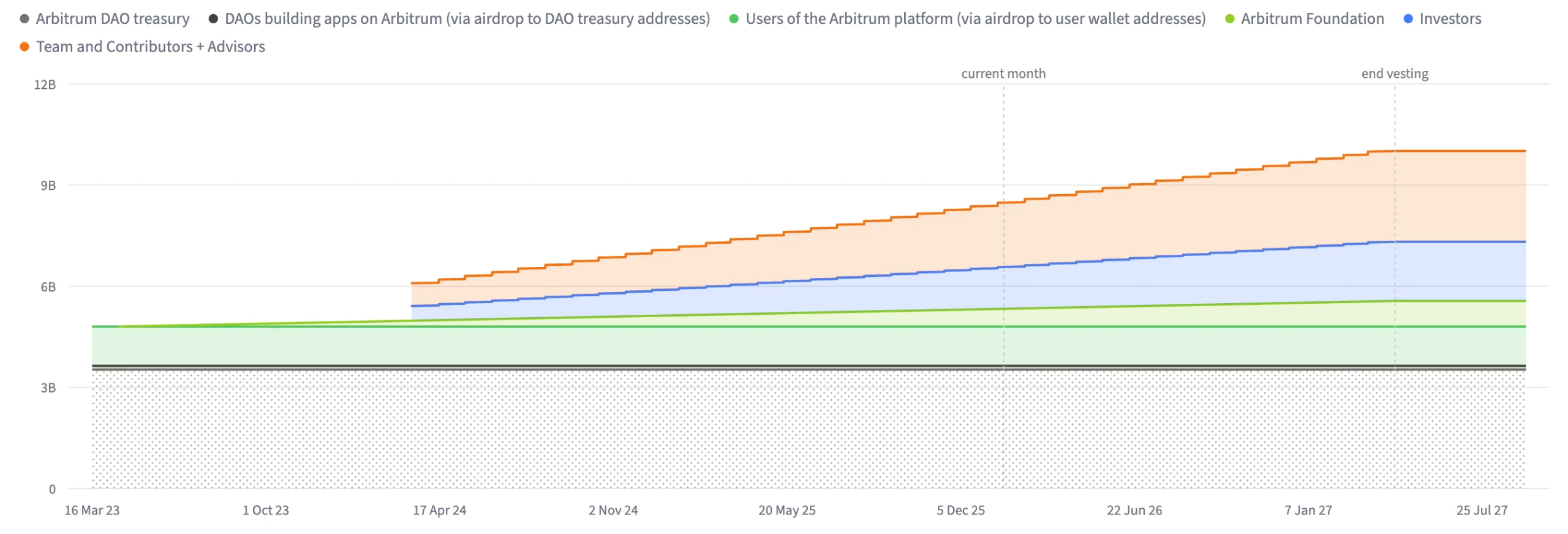Toggle DAOs building apps on Arbitrum series
This screenshot has height=534, width=1568.
pyautogui.click(x=467, y=19)
